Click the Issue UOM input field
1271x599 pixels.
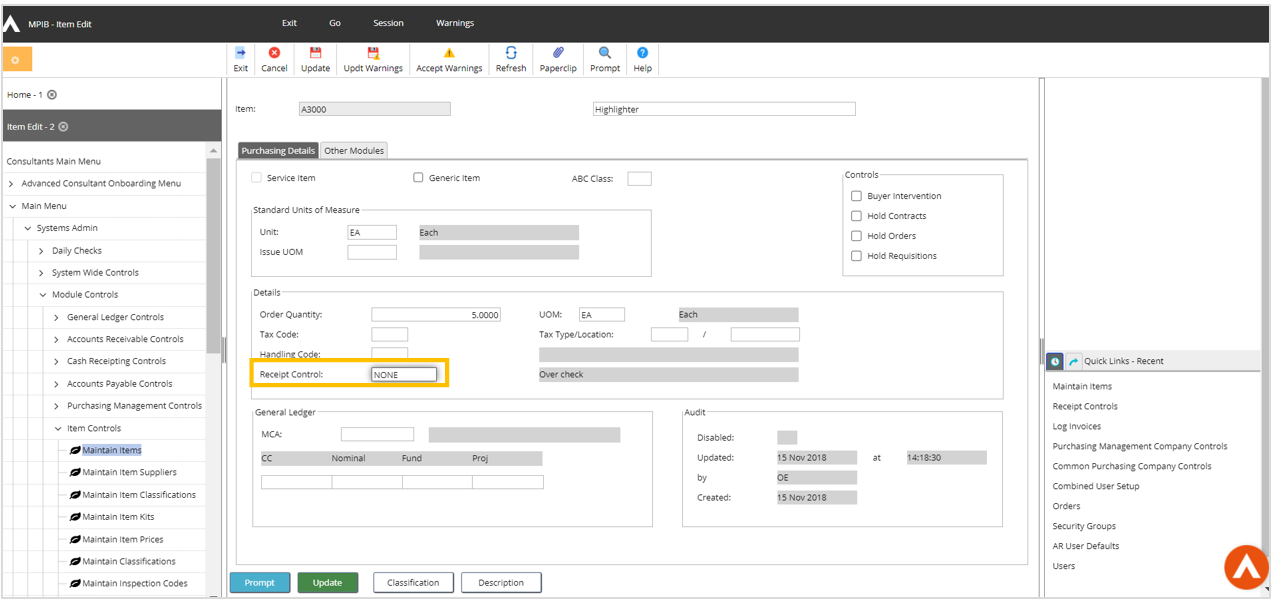[372, 252]
